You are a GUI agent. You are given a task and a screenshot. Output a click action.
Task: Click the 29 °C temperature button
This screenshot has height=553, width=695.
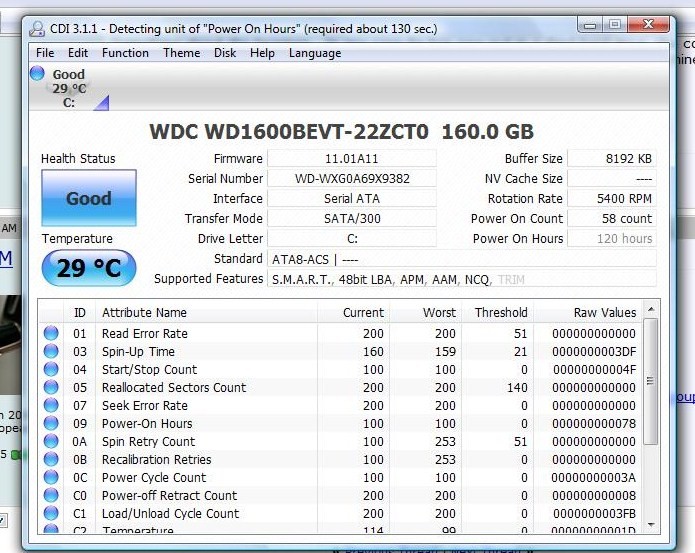(x=89, y=268)
